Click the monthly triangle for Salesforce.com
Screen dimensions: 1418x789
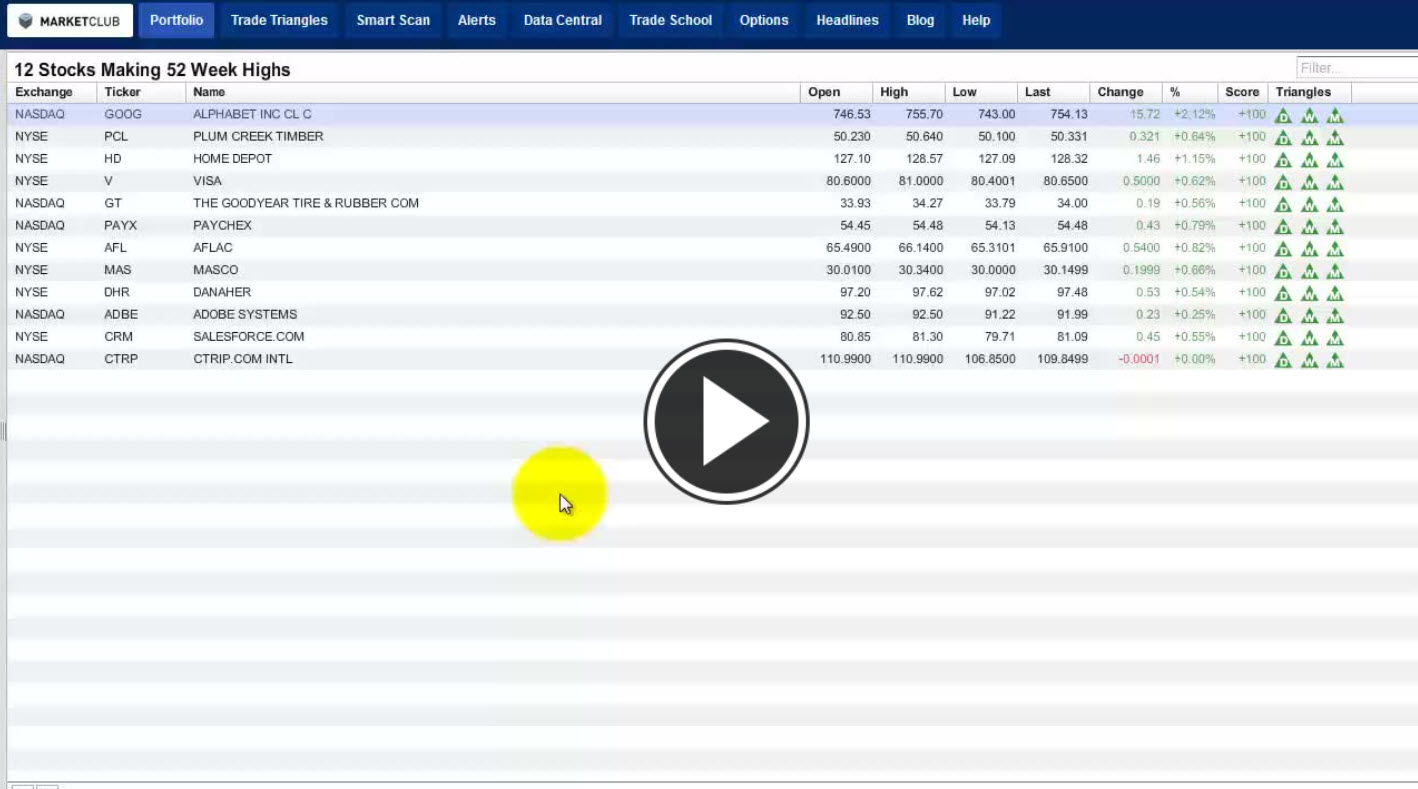1335,338
